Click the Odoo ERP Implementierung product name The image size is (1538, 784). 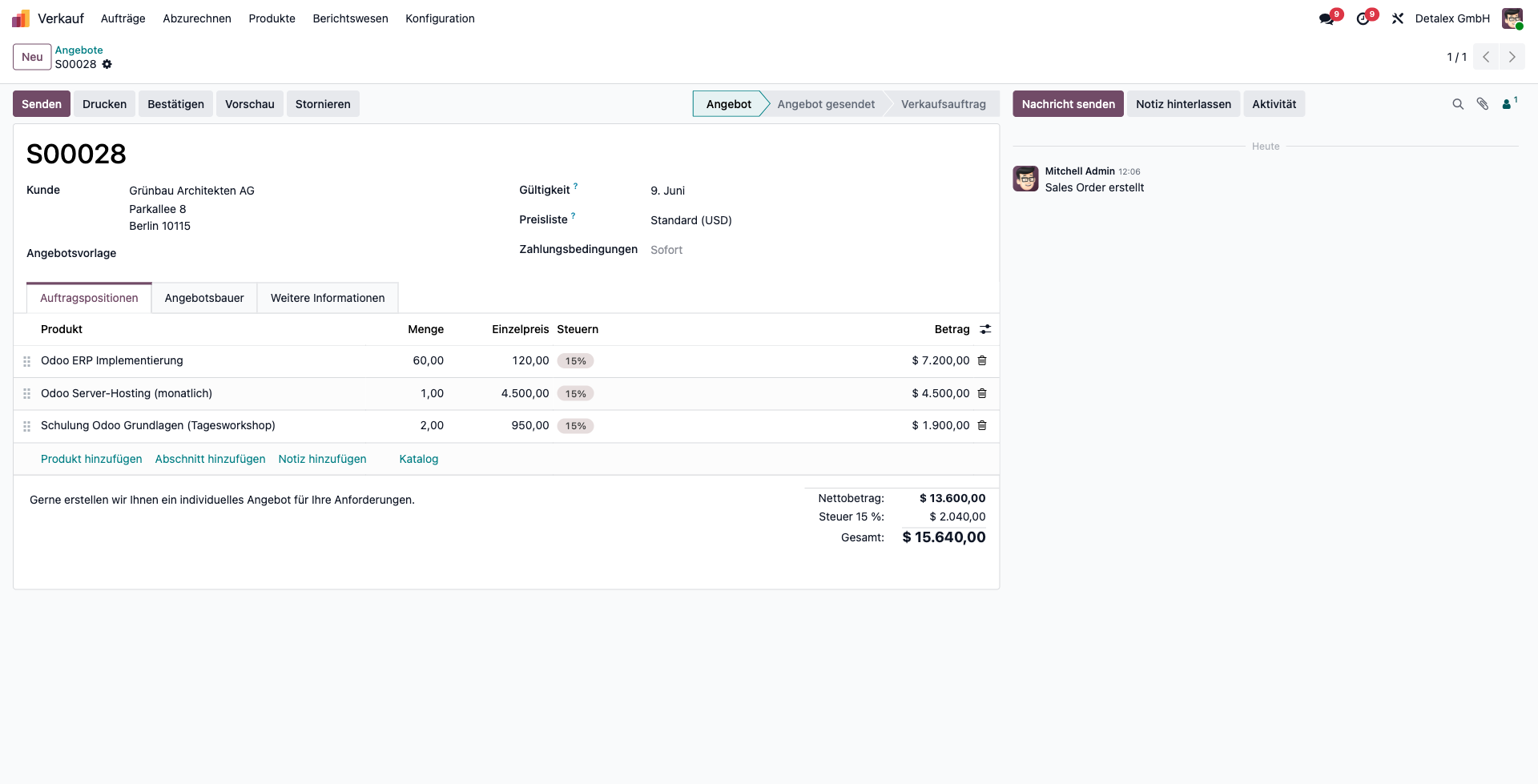coord(112,360)
